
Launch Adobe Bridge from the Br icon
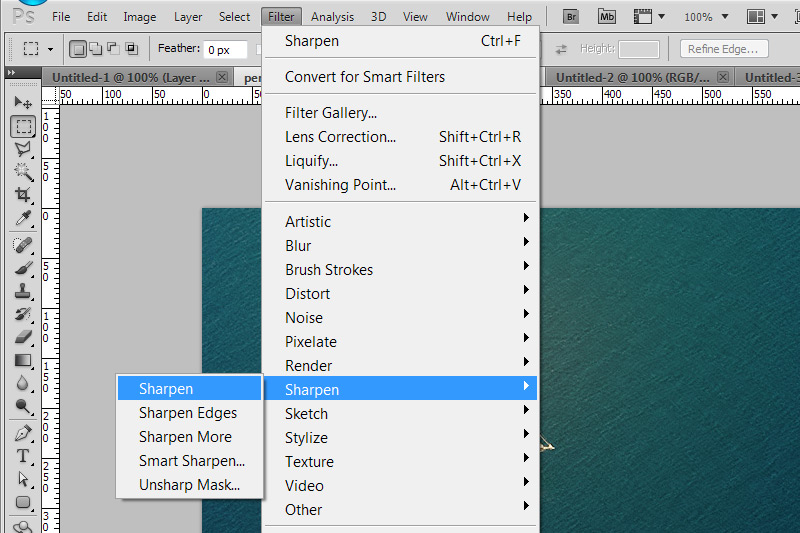click(x=572, y=16)
